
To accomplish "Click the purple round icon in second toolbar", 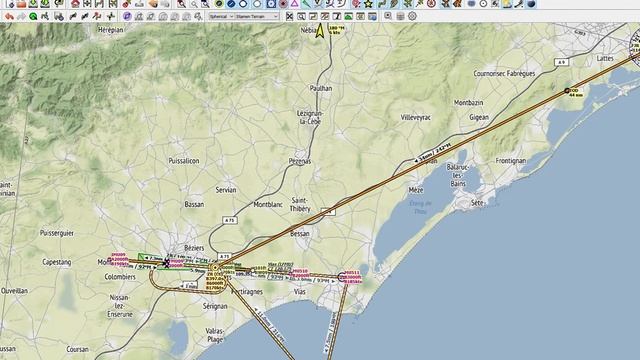I will (127, 16).
